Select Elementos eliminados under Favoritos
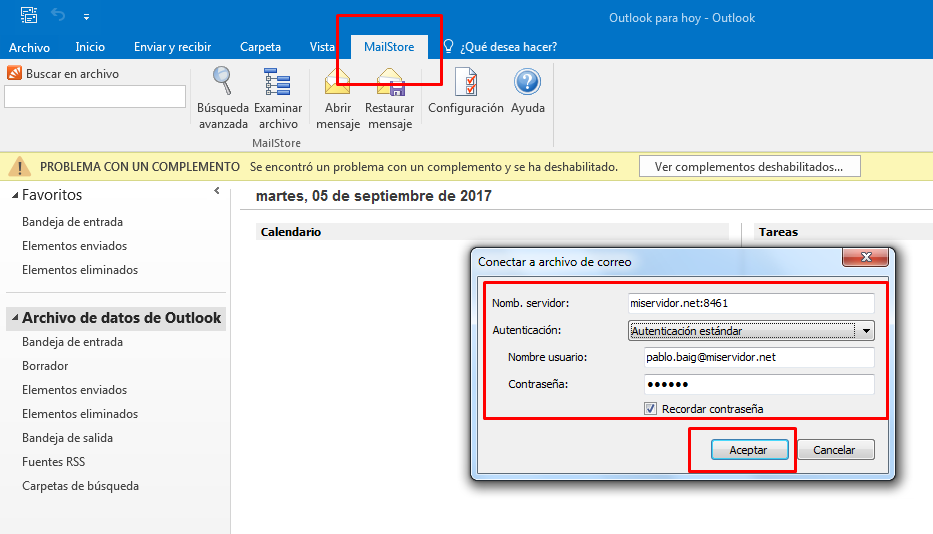This screenshot has height=534, width=933. tap(80, 270)
